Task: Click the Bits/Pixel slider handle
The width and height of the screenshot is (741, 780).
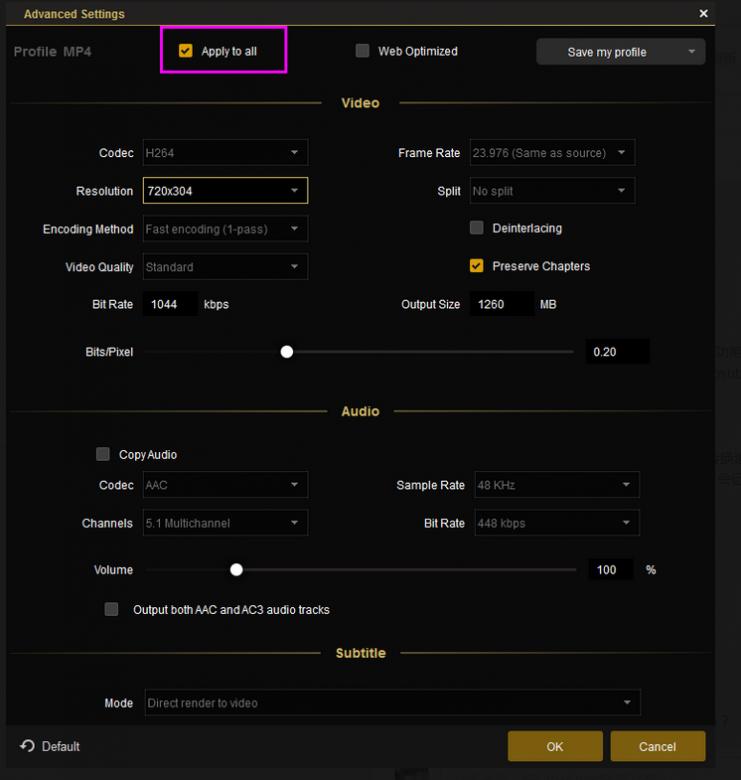Action: coord(287,352)
